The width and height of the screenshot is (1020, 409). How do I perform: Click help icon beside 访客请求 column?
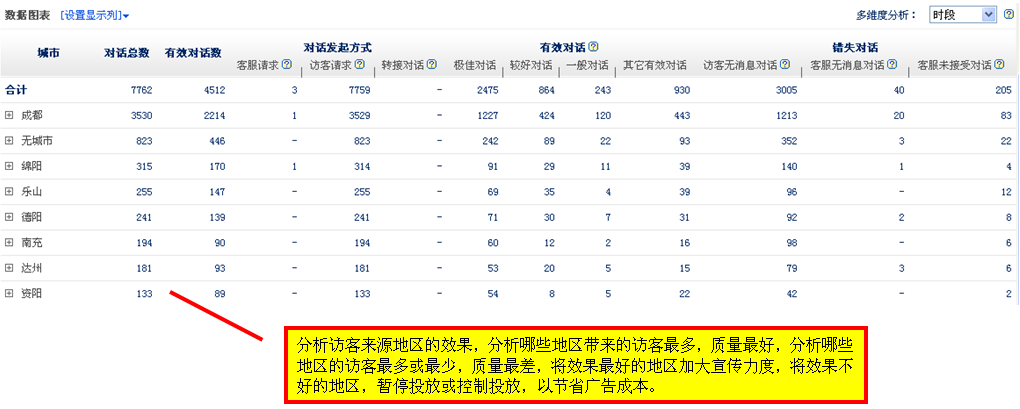tap(360, 65)
